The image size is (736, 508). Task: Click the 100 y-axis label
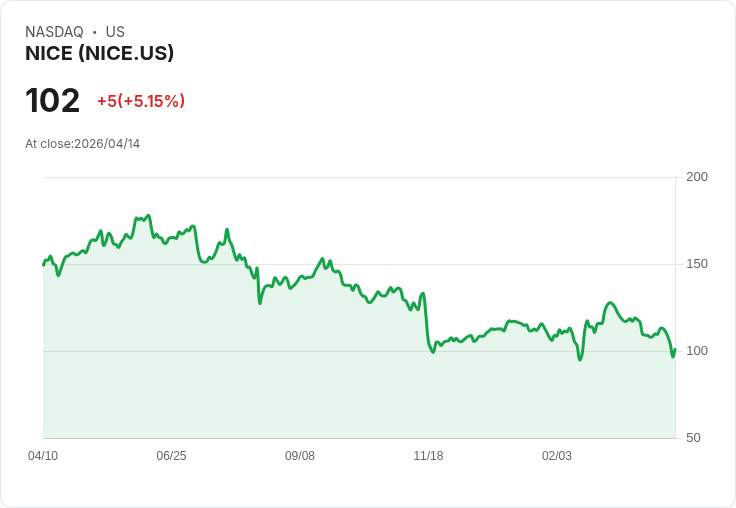click(697, 351)
